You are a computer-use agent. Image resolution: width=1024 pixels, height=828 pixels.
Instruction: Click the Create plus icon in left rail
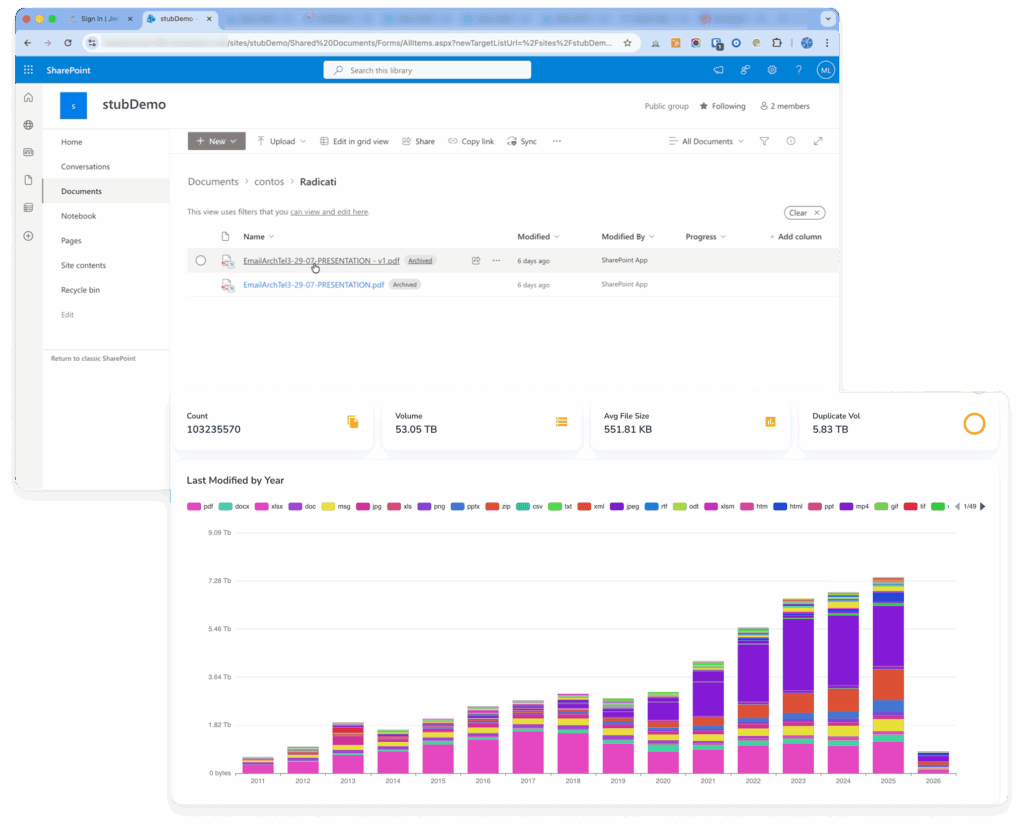click(x=28, y=236)
